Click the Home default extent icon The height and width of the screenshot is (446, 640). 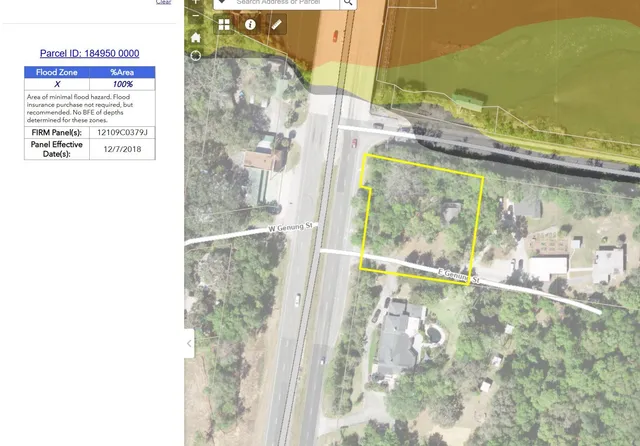[x=195, y=37]
